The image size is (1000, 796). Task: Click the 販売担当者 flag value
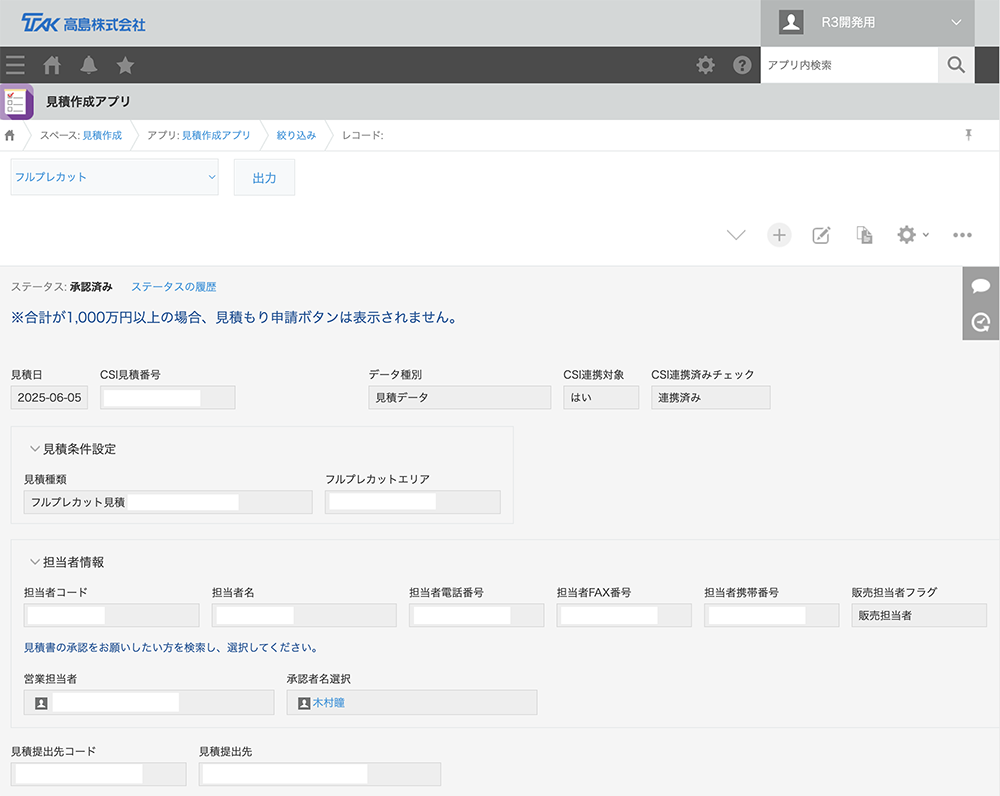click(x=919, y=615)
